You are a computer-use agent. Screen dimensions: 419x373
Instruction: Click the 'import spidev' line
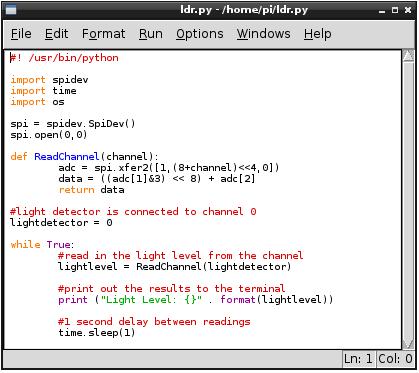point(49,80)
